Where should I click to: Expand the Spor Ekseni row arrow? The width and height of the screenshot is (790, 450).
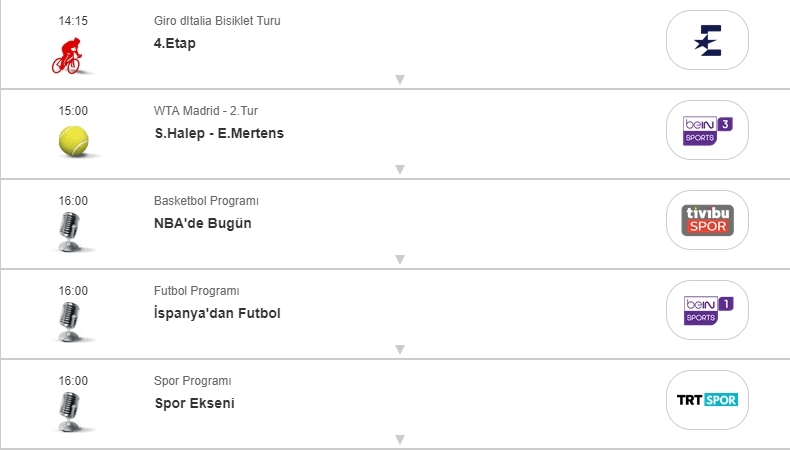(399, 439)
